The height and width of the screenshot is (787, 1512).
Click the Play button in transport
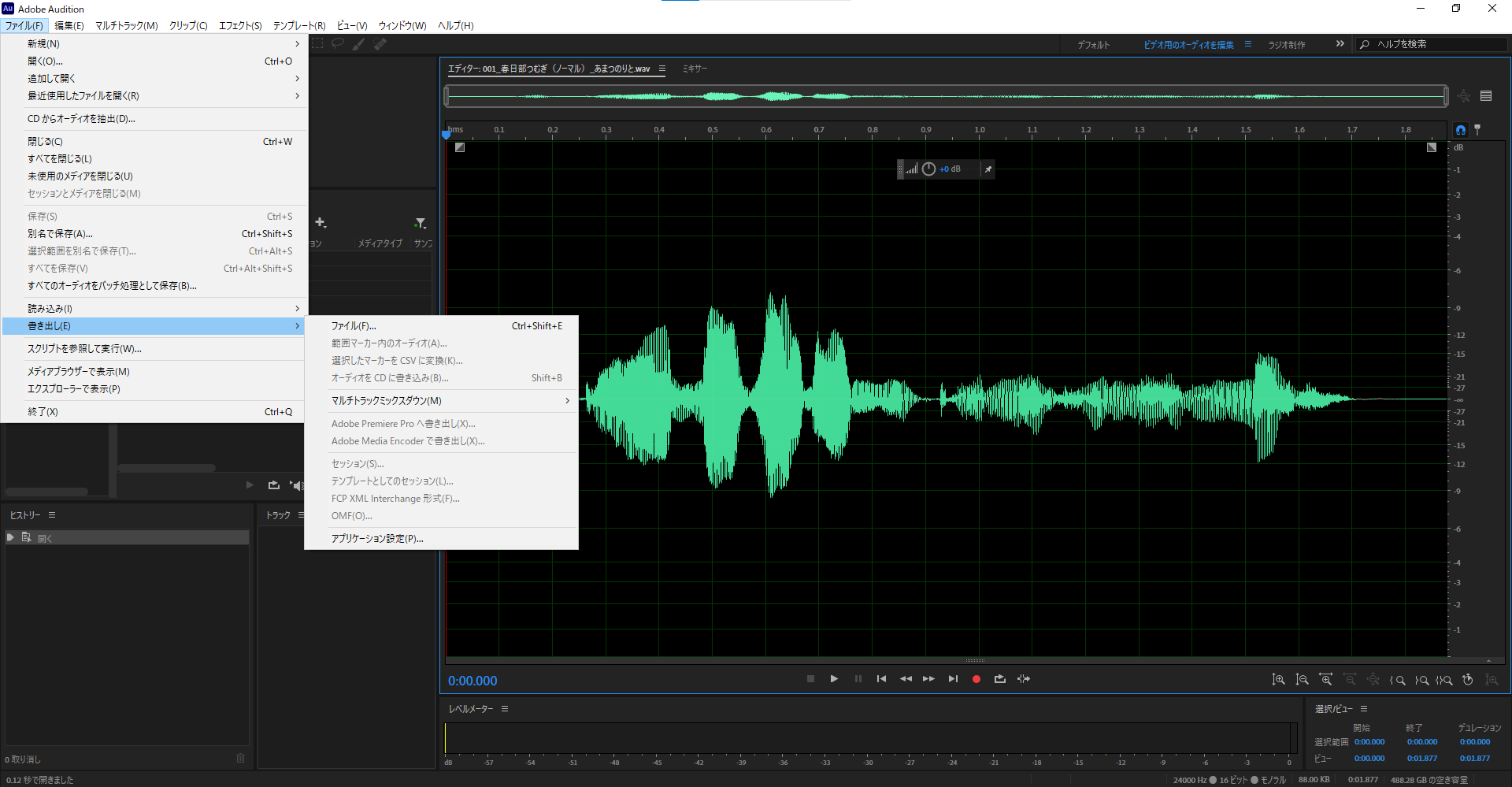(834, 679)
